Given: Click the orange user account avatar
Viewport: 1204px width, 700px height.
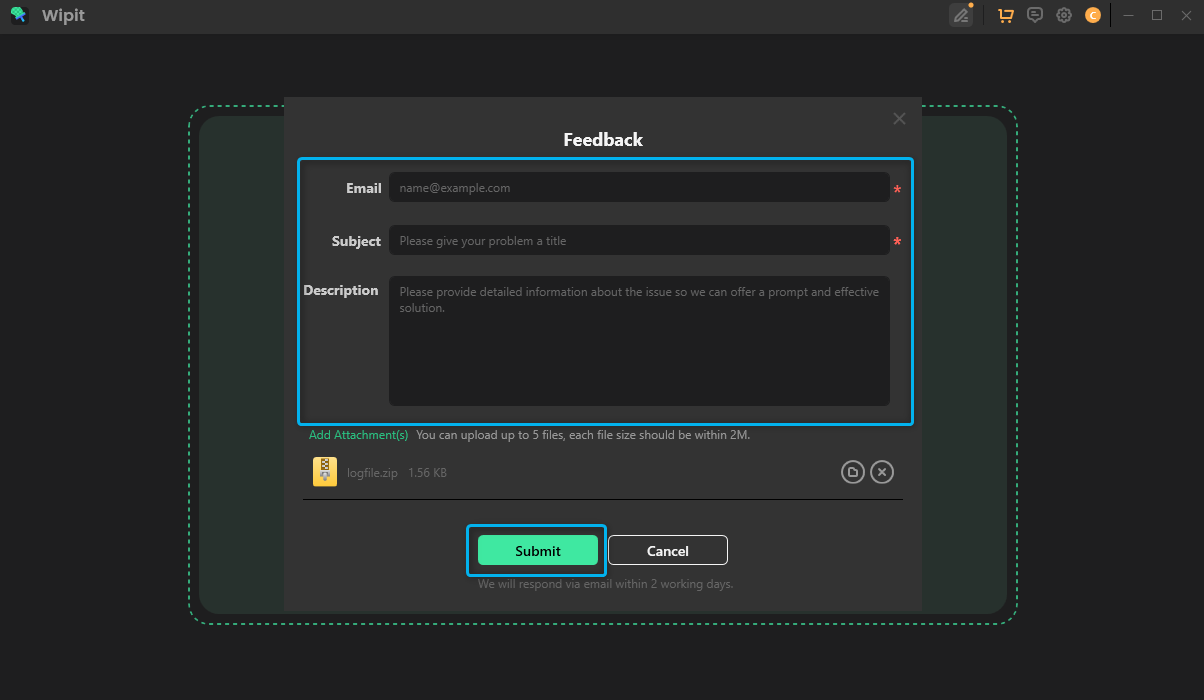Looking at the screenshot, I should (1092, 15).
